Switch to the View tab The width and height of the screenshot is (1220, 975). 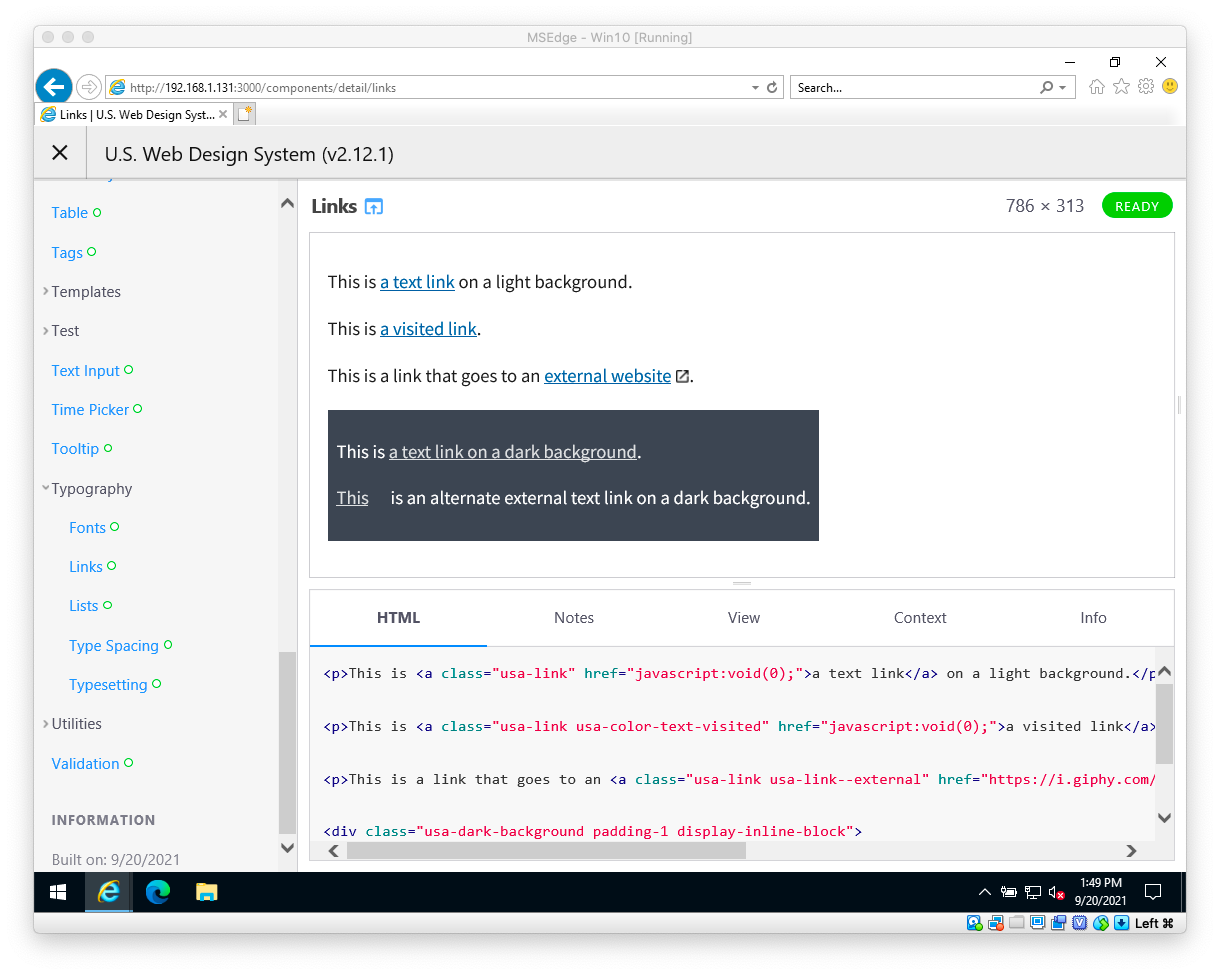tap(744, 618)
